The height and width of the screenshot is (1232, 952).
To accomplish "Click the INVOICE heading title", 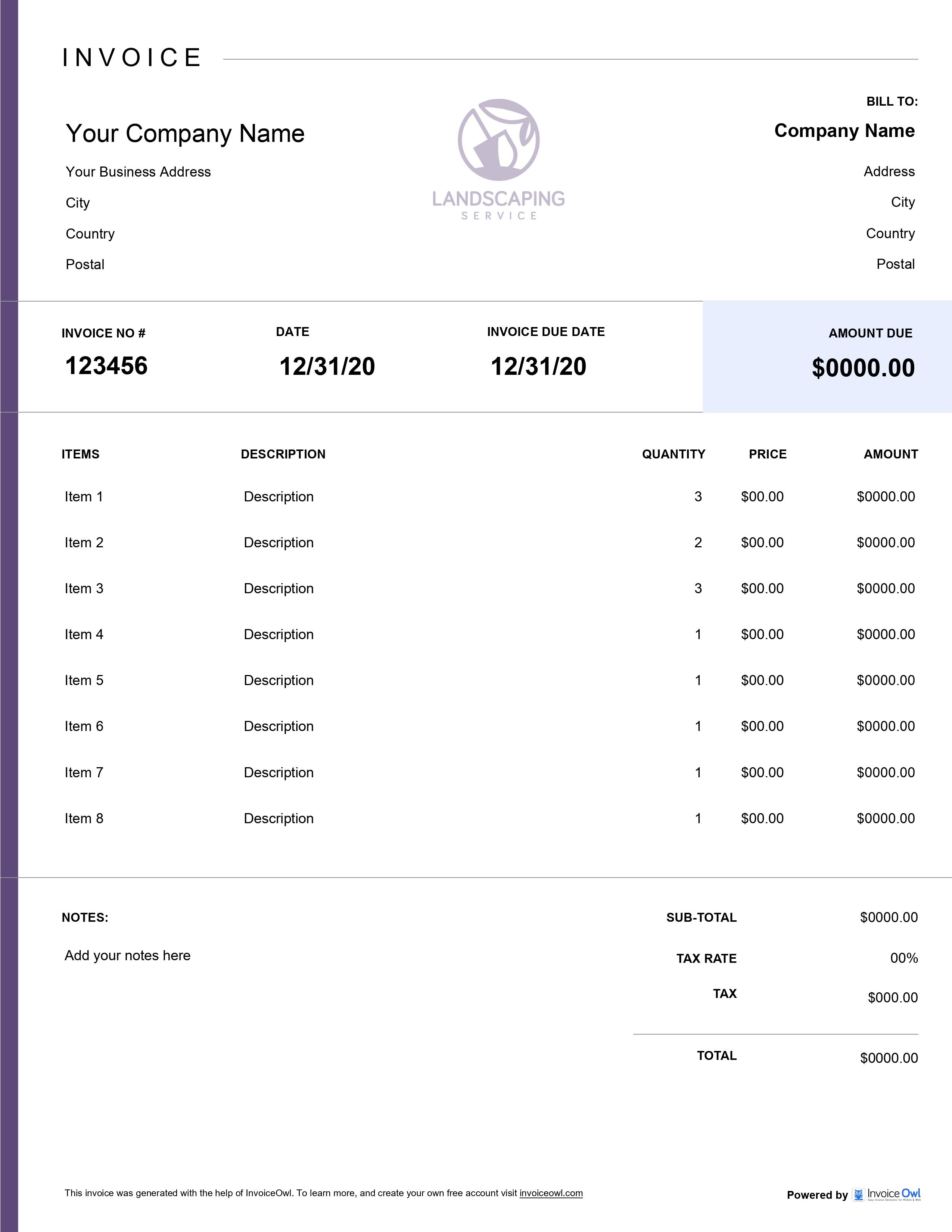I will coord(131,57).
